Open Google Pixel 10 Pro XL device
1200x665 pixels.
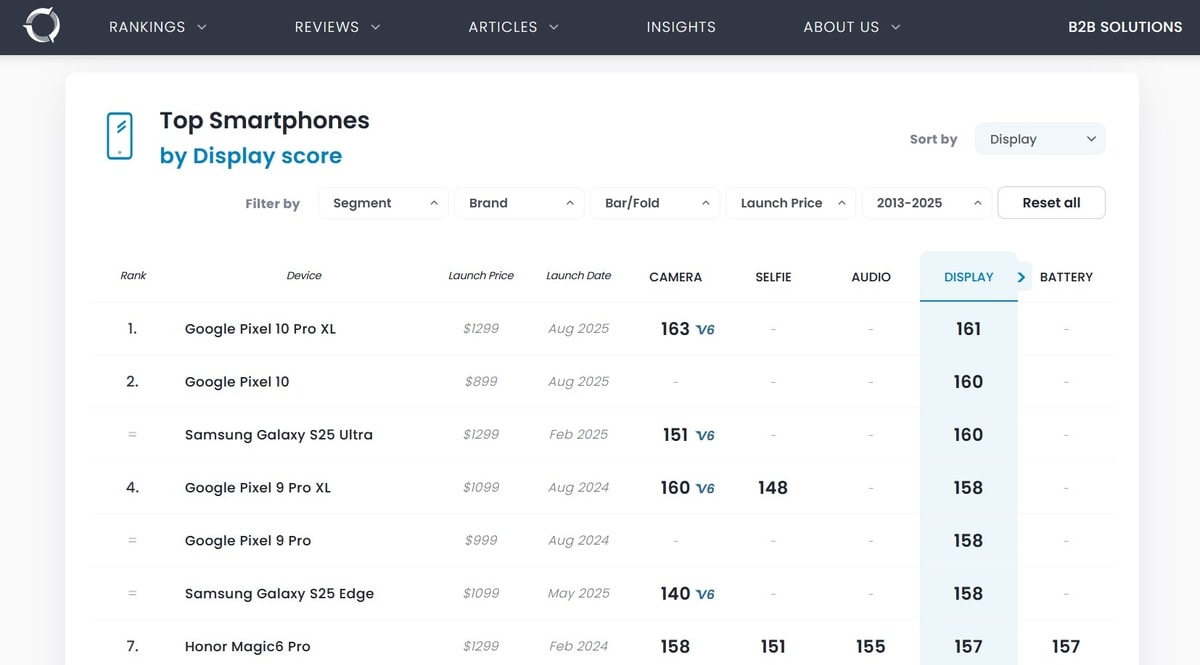click(x=260, y=329)
